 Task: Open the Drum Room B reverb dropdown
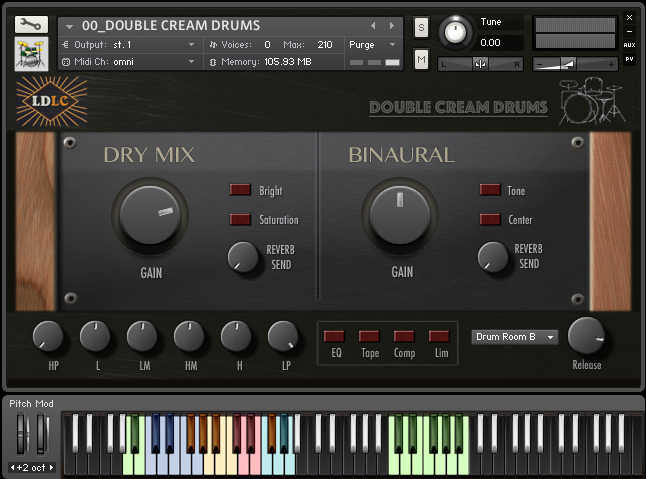[x=515, y=337]
